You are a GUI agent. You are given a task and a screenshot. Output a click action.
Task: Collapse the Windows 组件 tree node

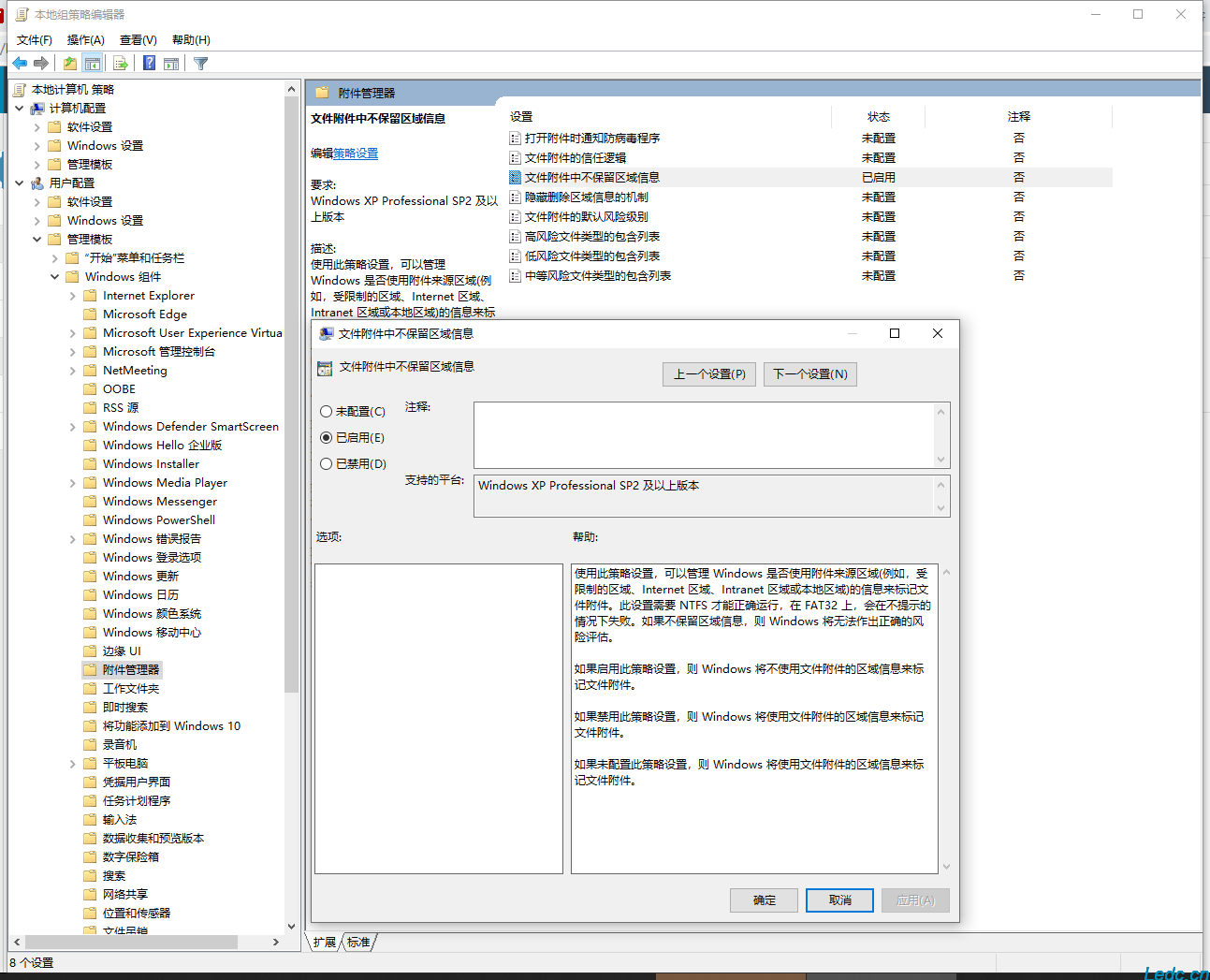[55, 277]
